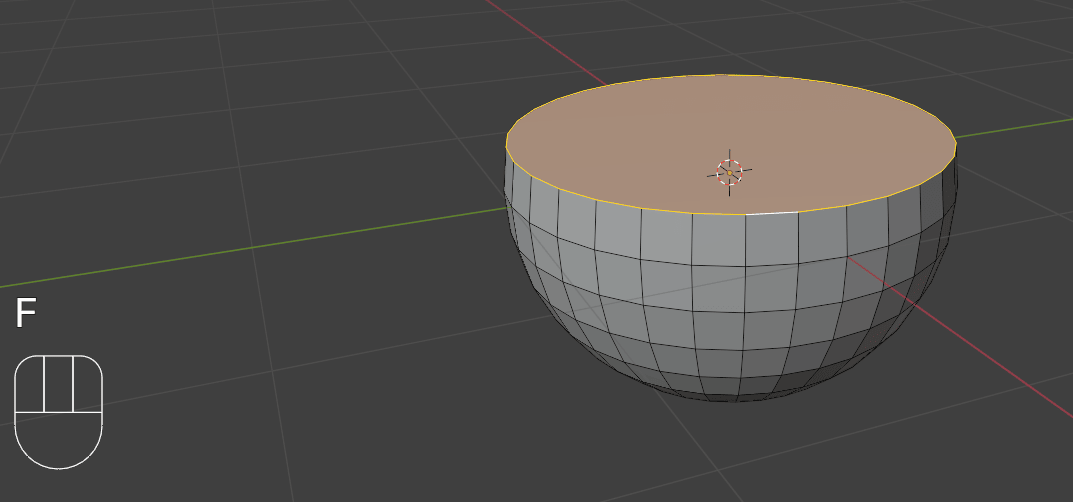Click the bottom pole of the hemisphere mesh
Image resolution: width=1073 pixels, height=502 pixels.
click(737, 400)
